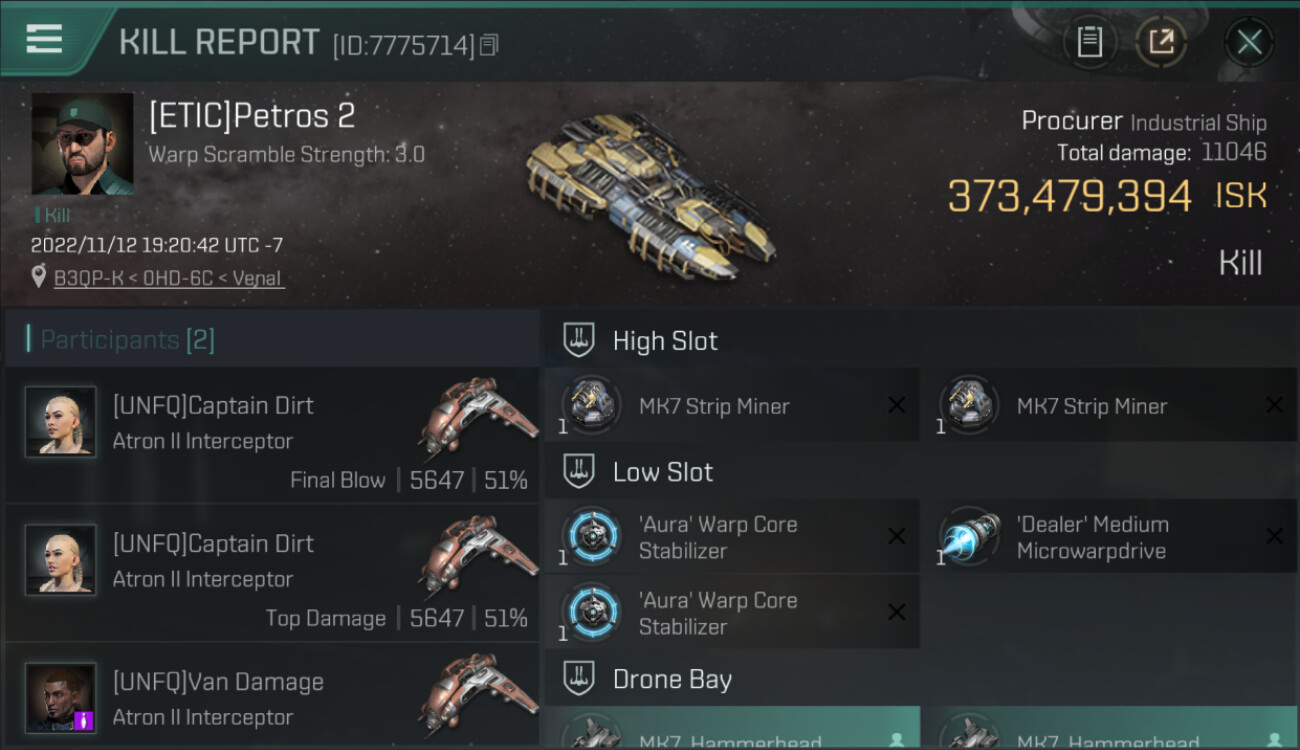Select Captain Dirt Top Damage entry
Screen dimensions: 1300x750
tap(272, 574)
